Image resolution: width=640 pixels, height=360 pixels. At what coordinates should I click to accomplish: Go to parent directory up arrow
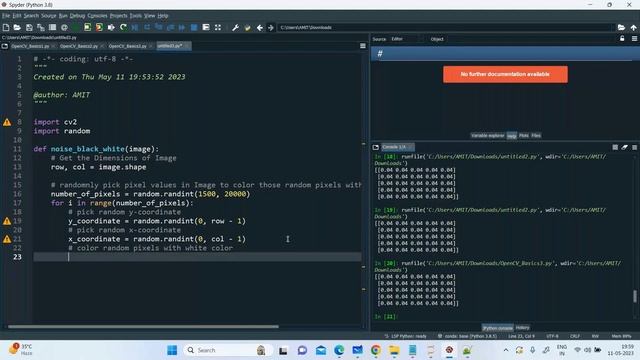click(633, 27)
